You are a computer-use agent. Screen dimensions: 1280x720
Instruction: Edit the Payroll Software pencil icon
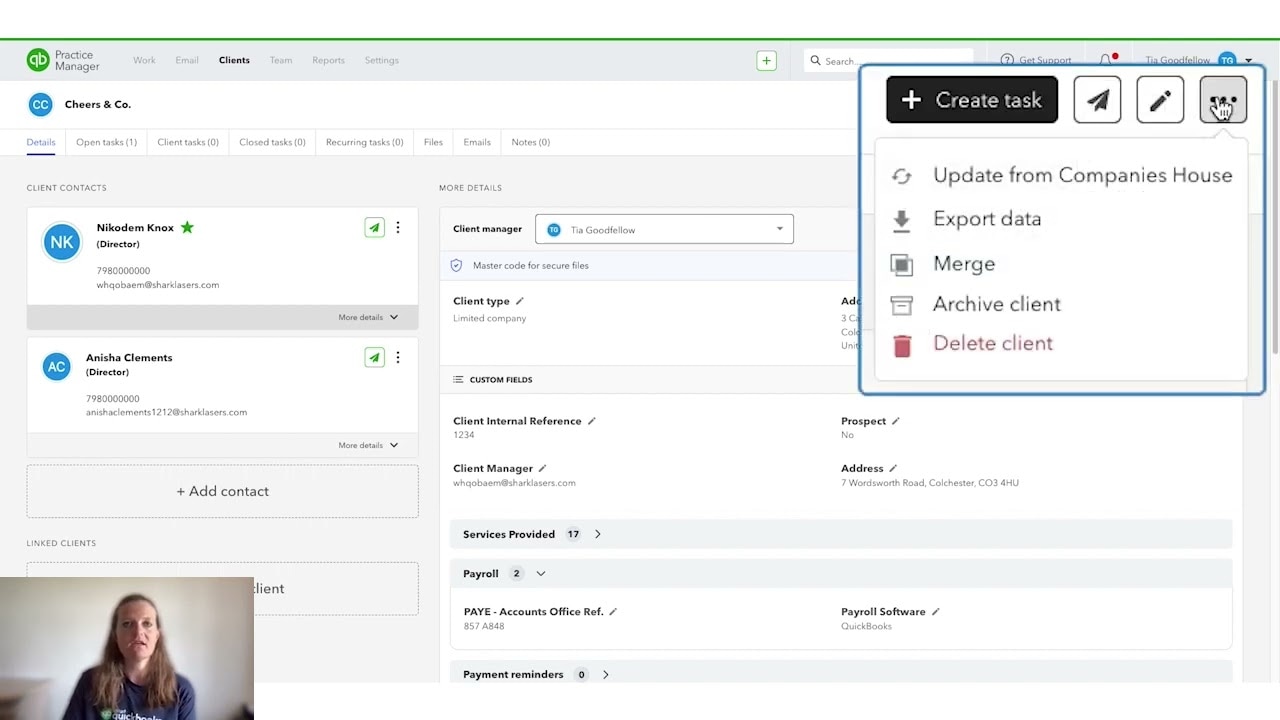935,612
